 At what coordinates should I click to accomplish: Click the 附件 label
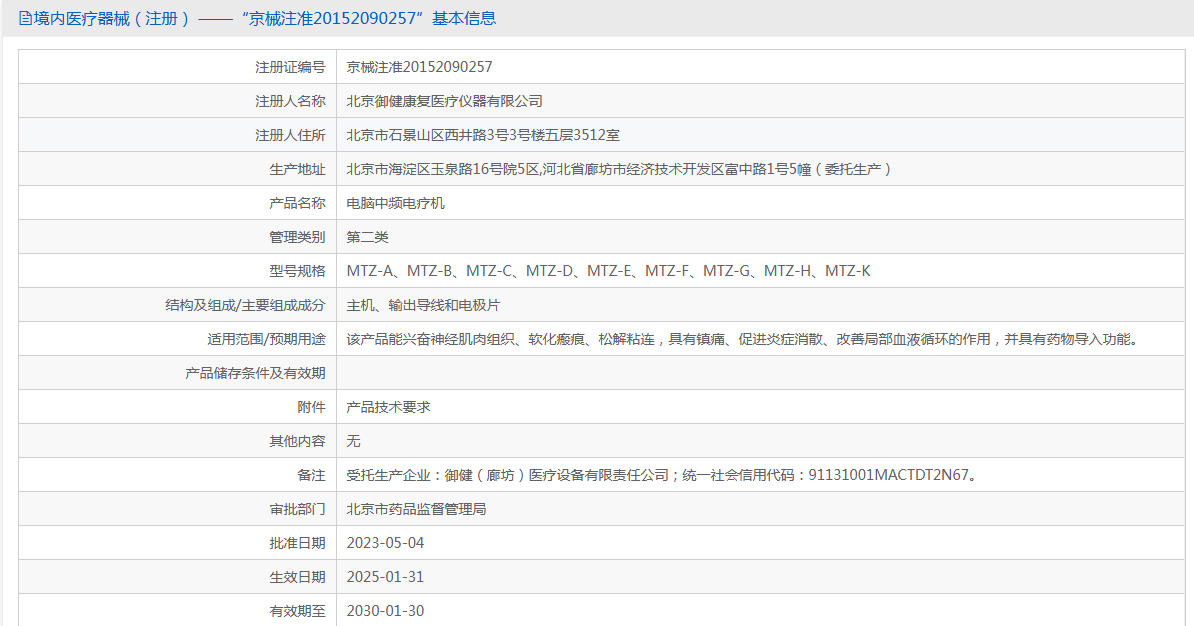[311, 407]
